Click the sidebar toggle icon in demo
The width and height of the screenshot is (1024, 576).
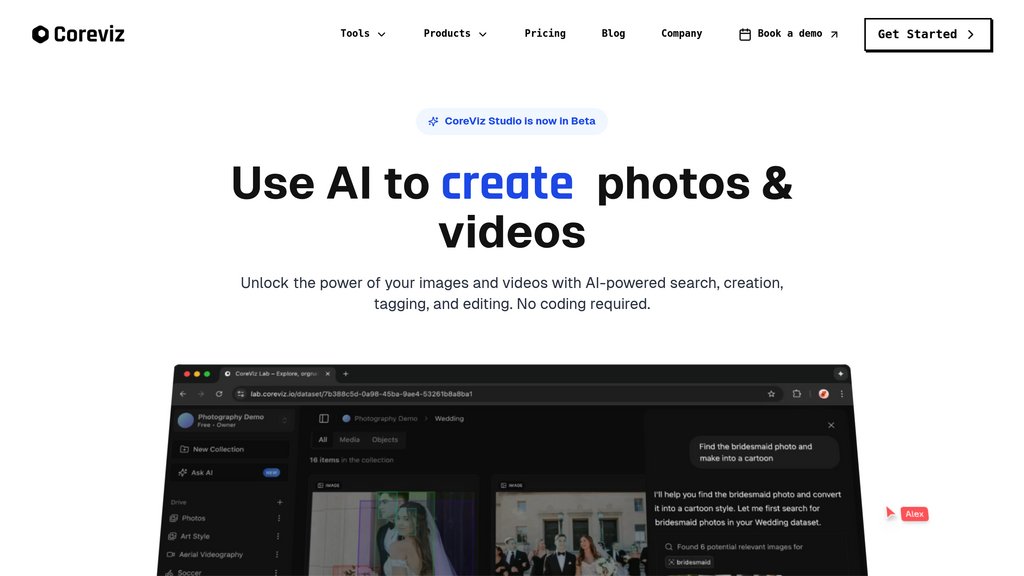[x=324, y=419]
